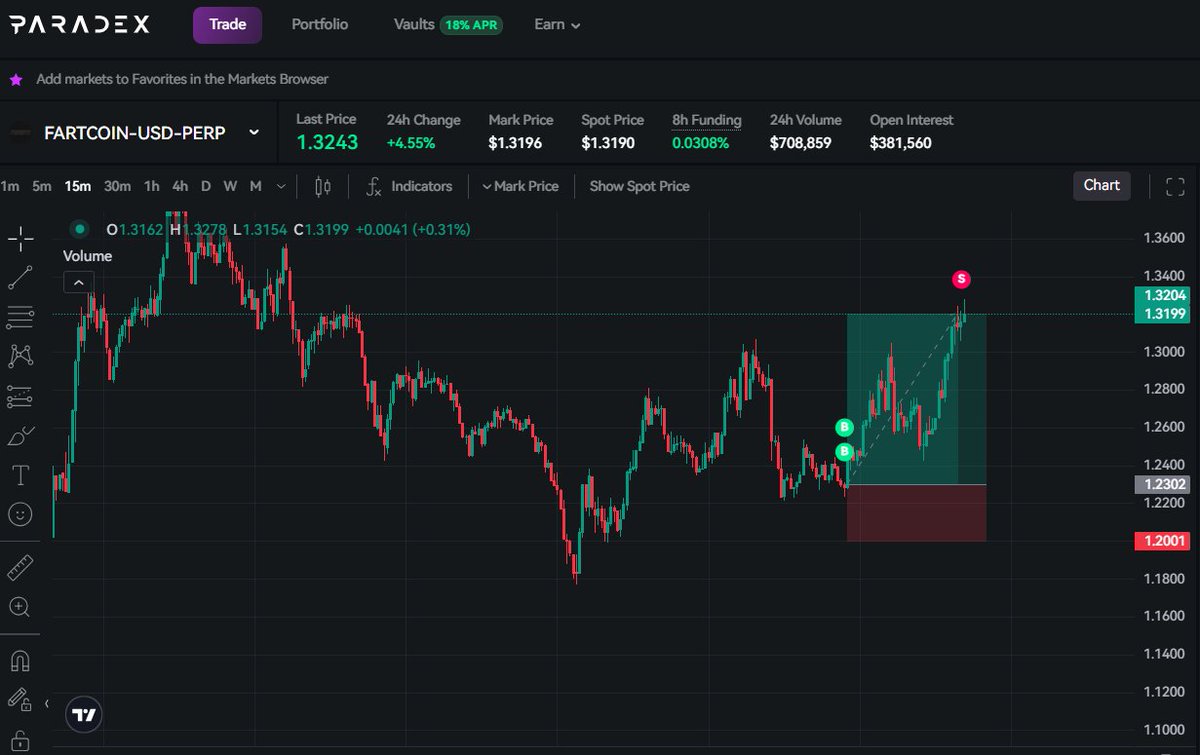Select the brush drawing tool
Viewport: 1200px width, 755px height.
(x=20, y=434)
